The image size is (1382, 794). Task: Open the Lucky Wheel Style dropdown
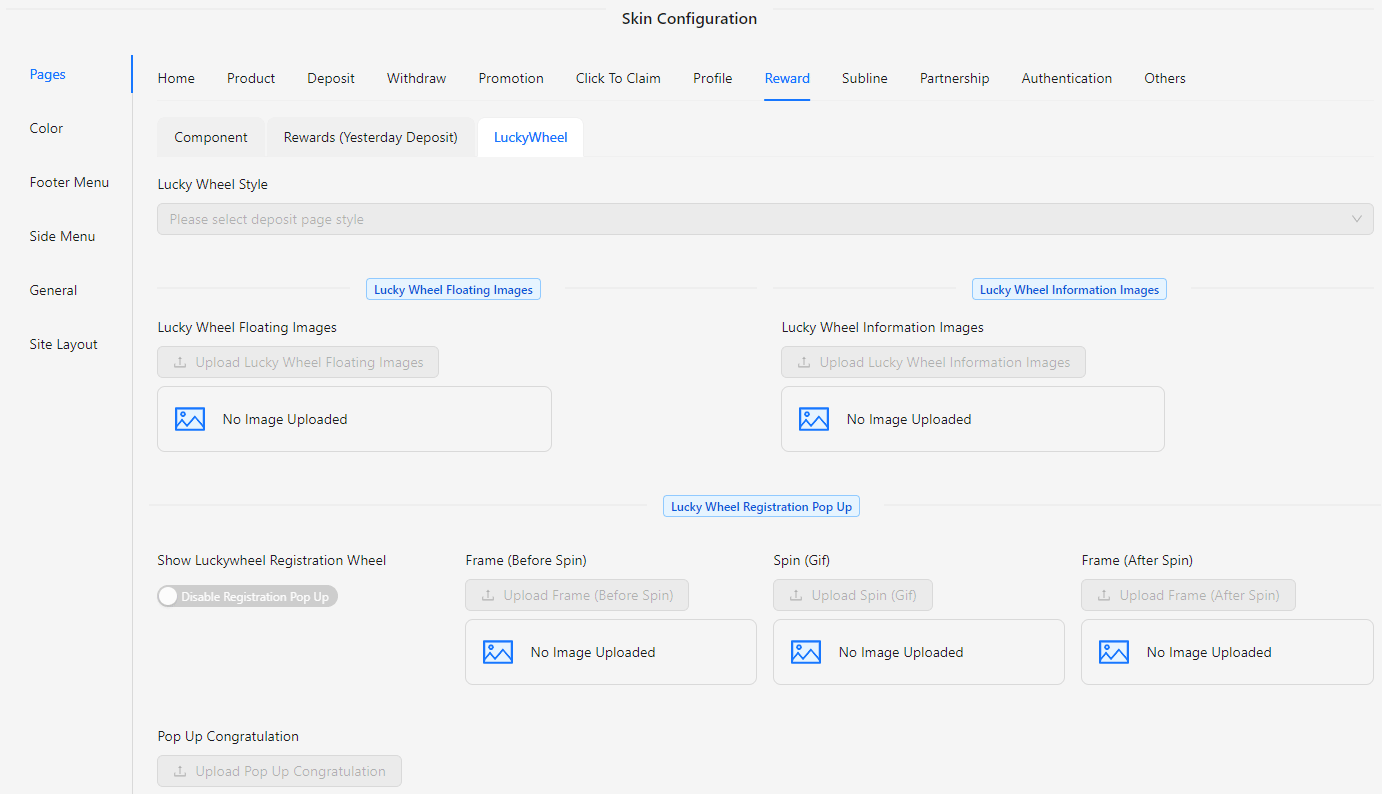coord(750,219)
